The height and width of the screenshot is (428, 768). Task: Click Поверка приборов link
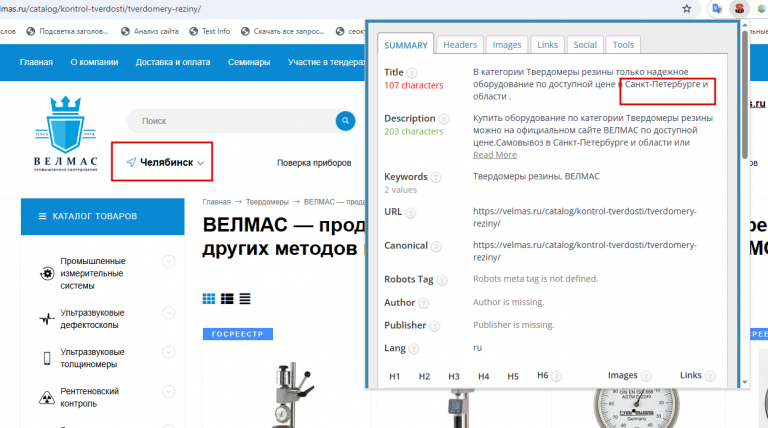[314, 163]
